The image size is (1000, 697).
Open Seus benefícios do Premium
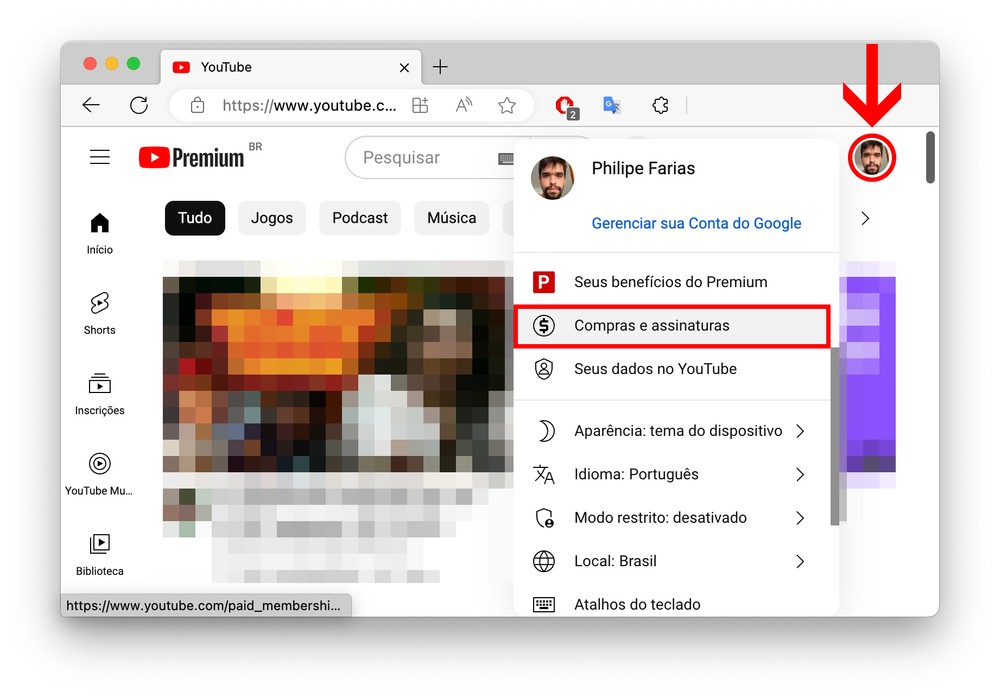[x=670, y=282]
